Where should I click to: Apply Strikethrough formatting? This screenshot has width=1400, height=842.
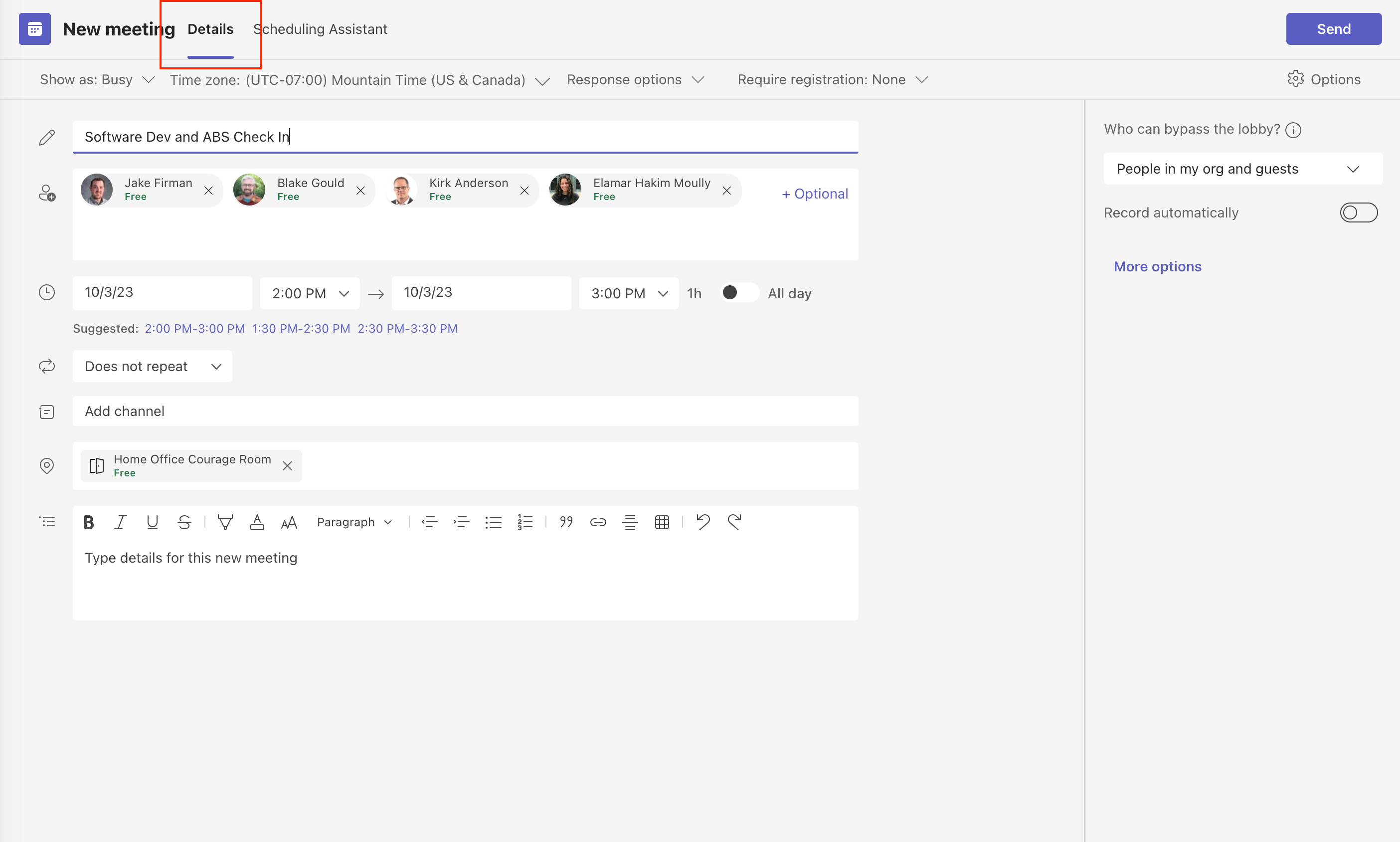183,521
